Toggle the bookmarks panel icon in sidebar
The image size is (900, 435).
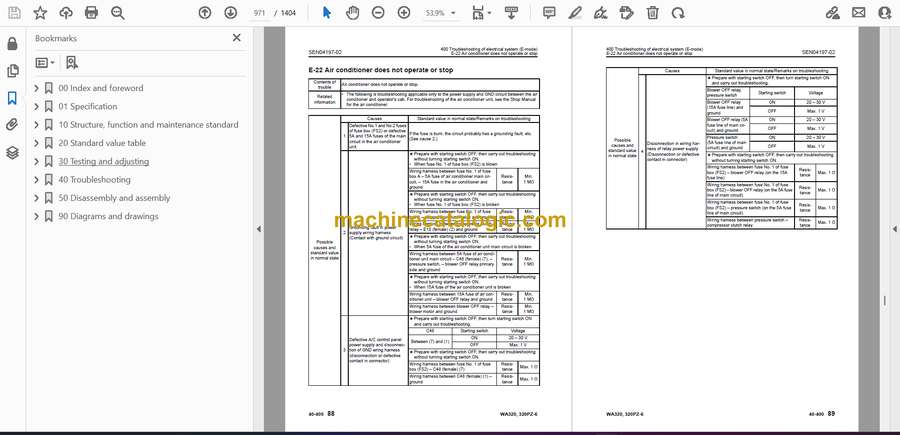pos(12,98)
